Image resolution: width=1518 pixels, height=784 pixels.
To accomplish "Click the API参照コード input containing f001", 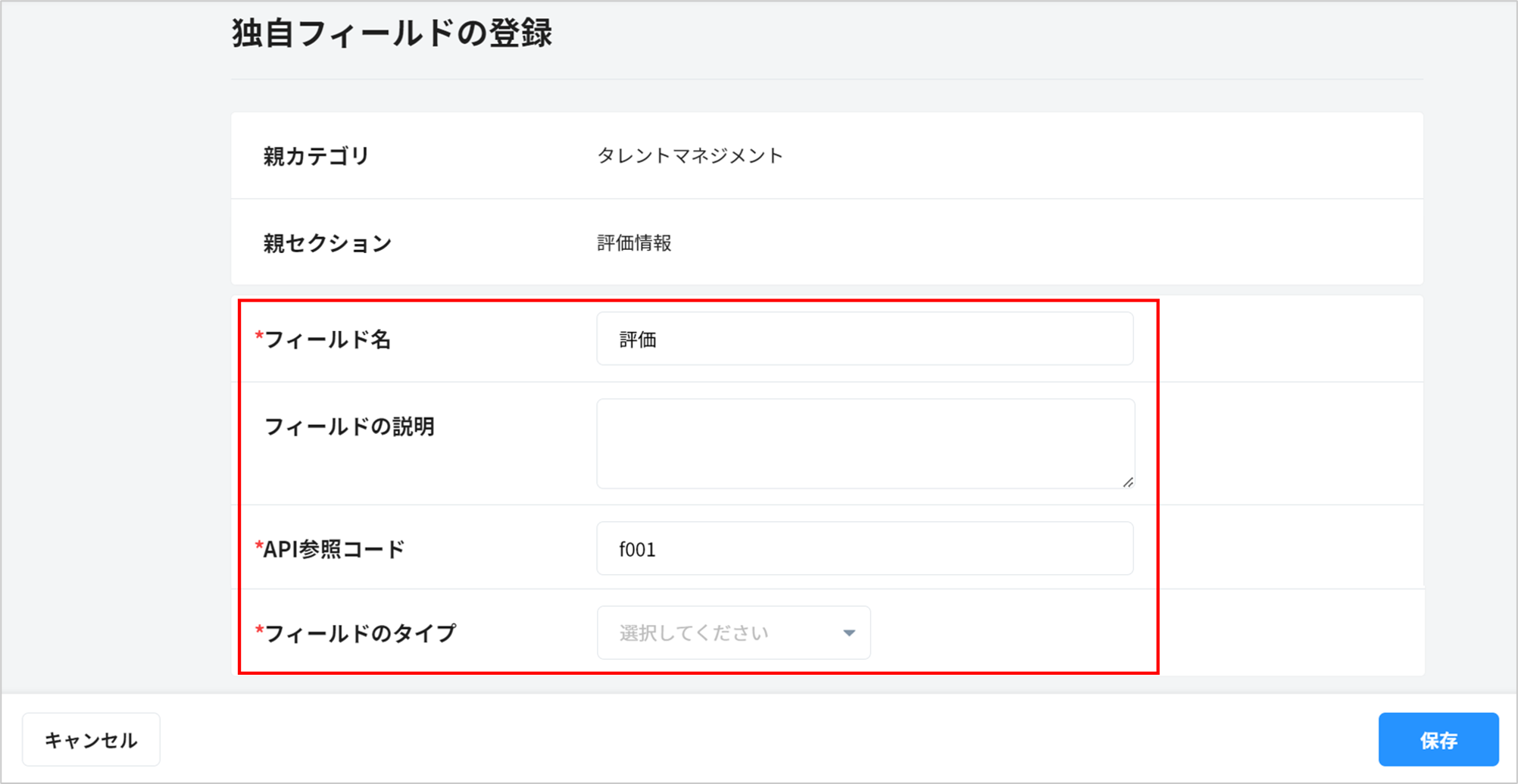I will click(x=864, y=548).
